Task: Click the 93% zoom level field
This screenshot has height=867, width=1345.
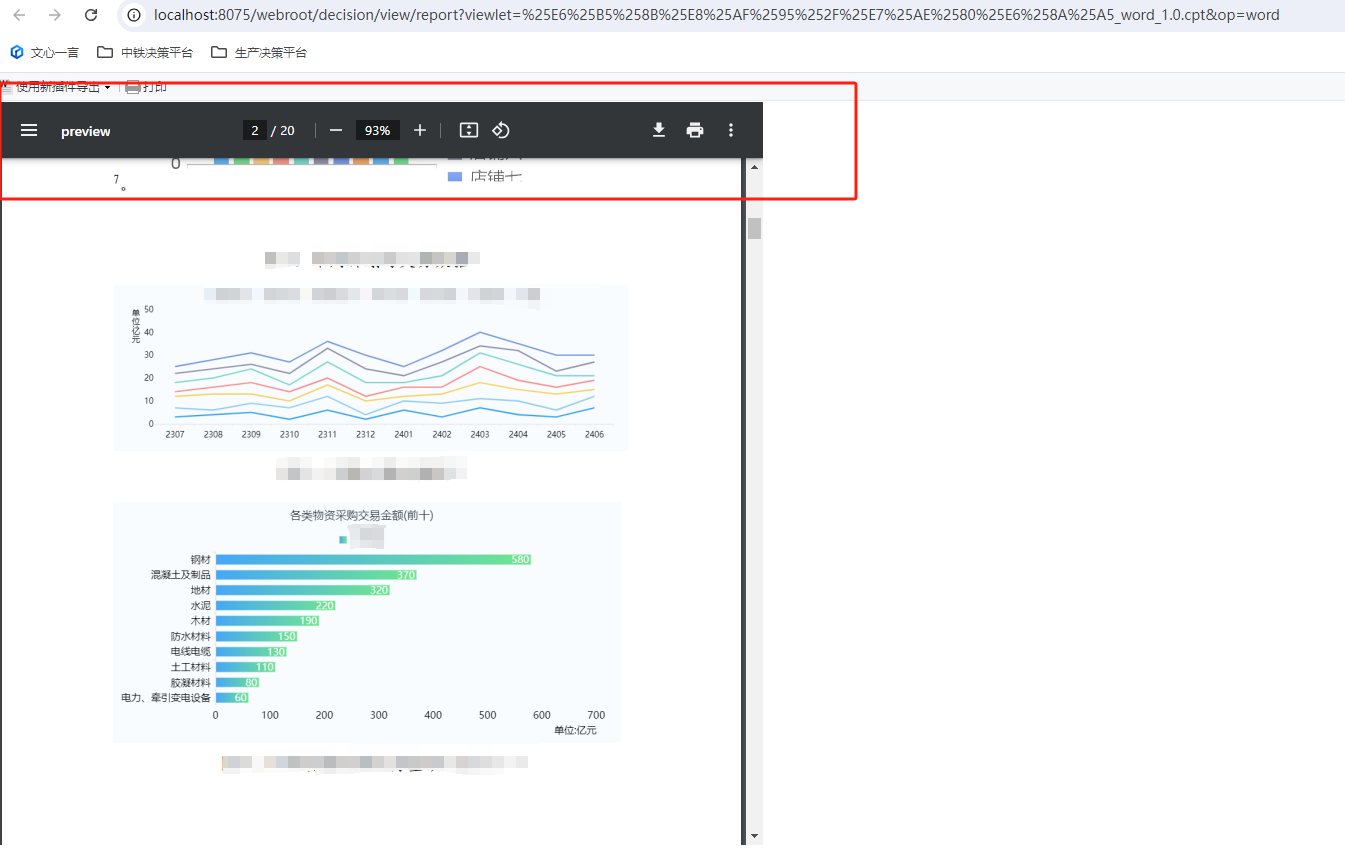Action: pyautogui.click(x=378, y=131)
